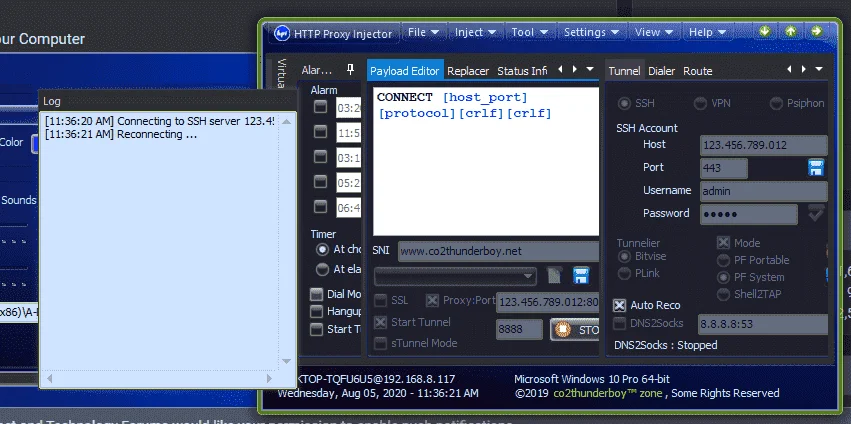Select PF System mode radio
The height and width of the screenshot is (424, 851).
click(x=723, y=277)
